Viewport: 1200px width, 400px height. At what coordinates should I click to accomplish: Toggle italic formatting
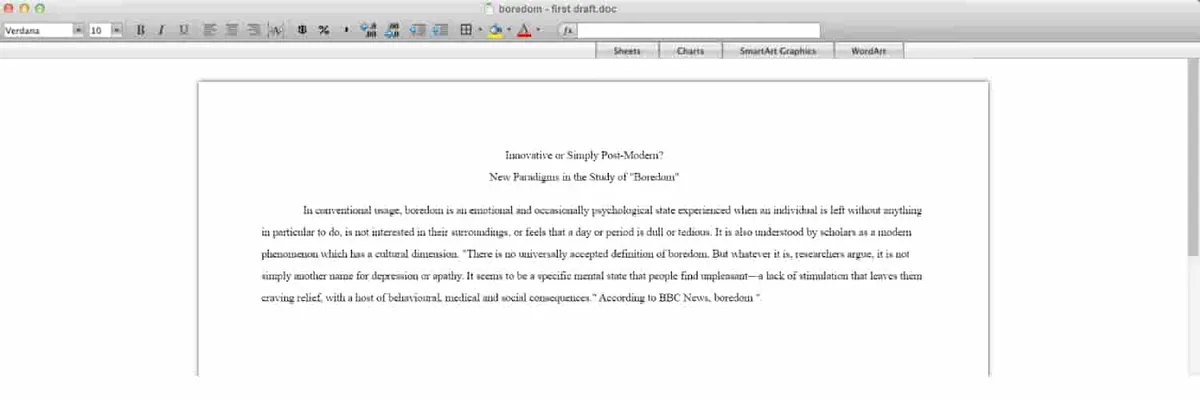pos(161,30)
